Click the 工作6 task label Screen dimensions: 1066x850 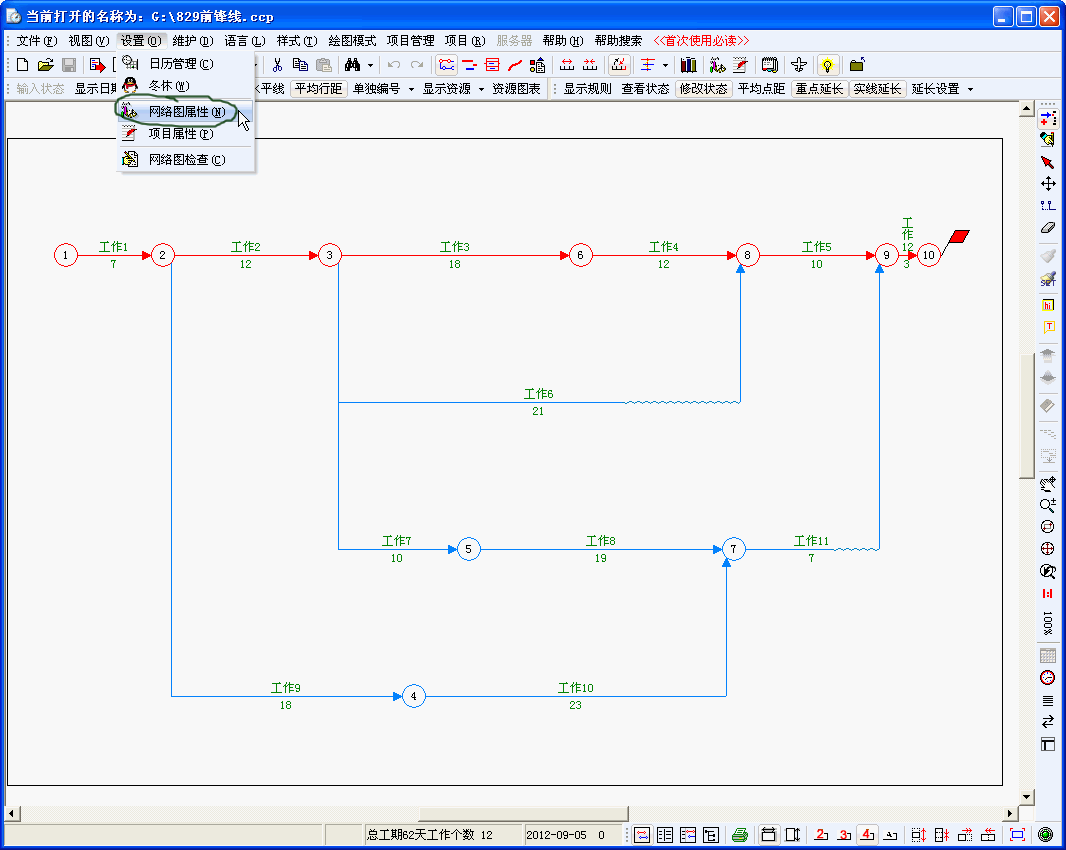click(x=538, y=394)
